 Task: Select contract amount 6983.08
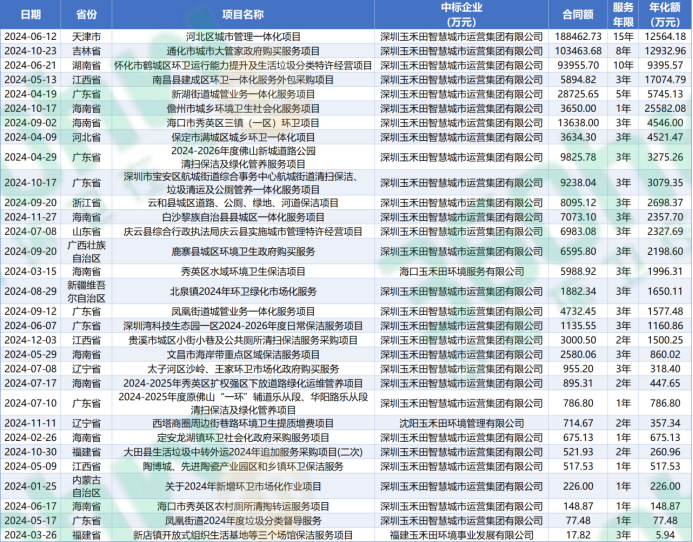578,231
